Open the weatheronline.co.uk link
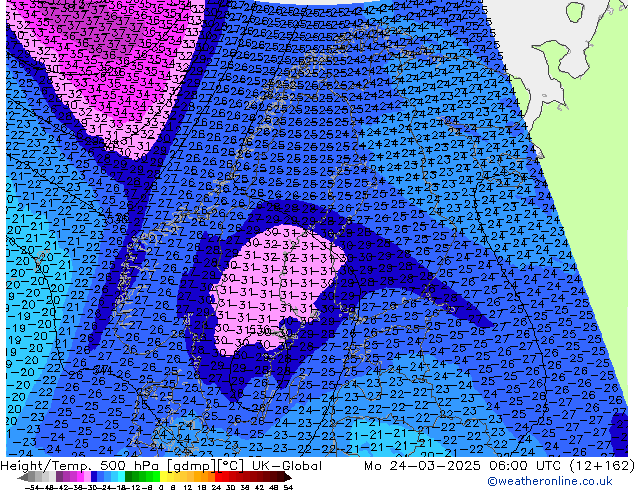The width and height of the screenshot is (634, 490). coord(550,481)
